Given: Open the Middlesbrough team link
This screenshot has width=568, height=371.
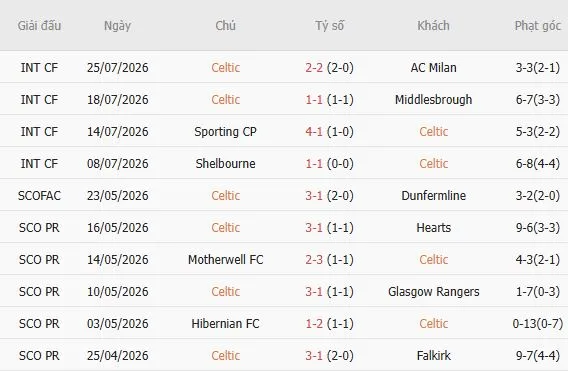Looking at the screenshot, I should click(x=433, y=100).
